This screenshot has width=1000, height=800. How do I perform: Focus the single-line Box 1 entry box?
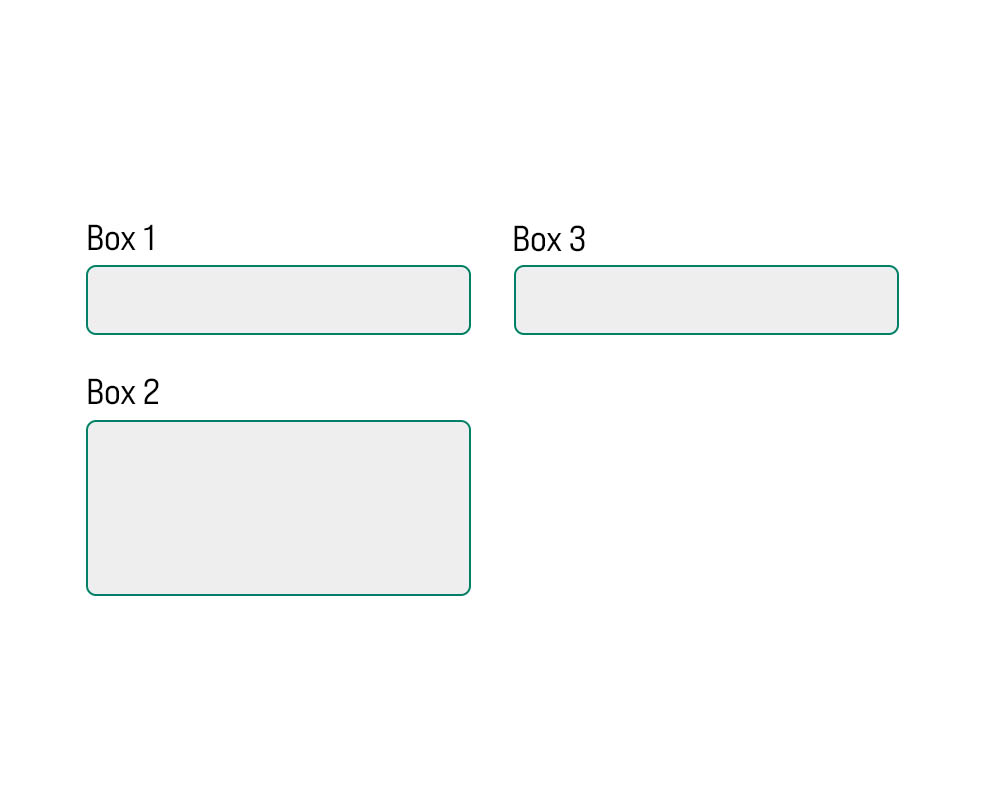click(x=278, y=300)
